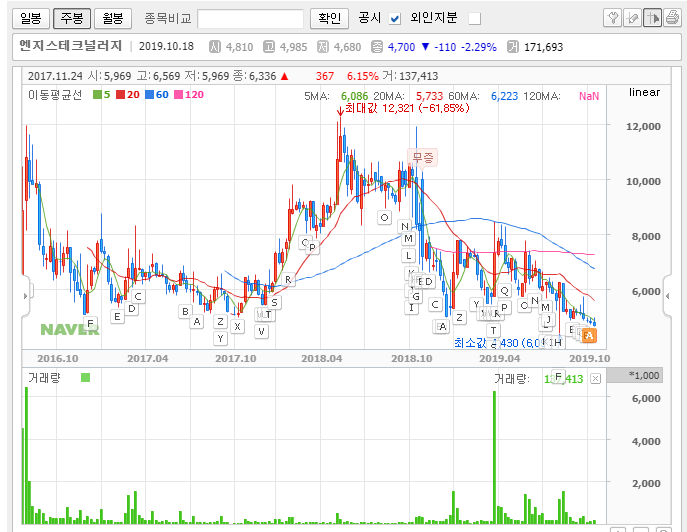This screenshot has width=687, height=532.
Task: Click the pink 120-day MA swatch
Action: (178, 95)
